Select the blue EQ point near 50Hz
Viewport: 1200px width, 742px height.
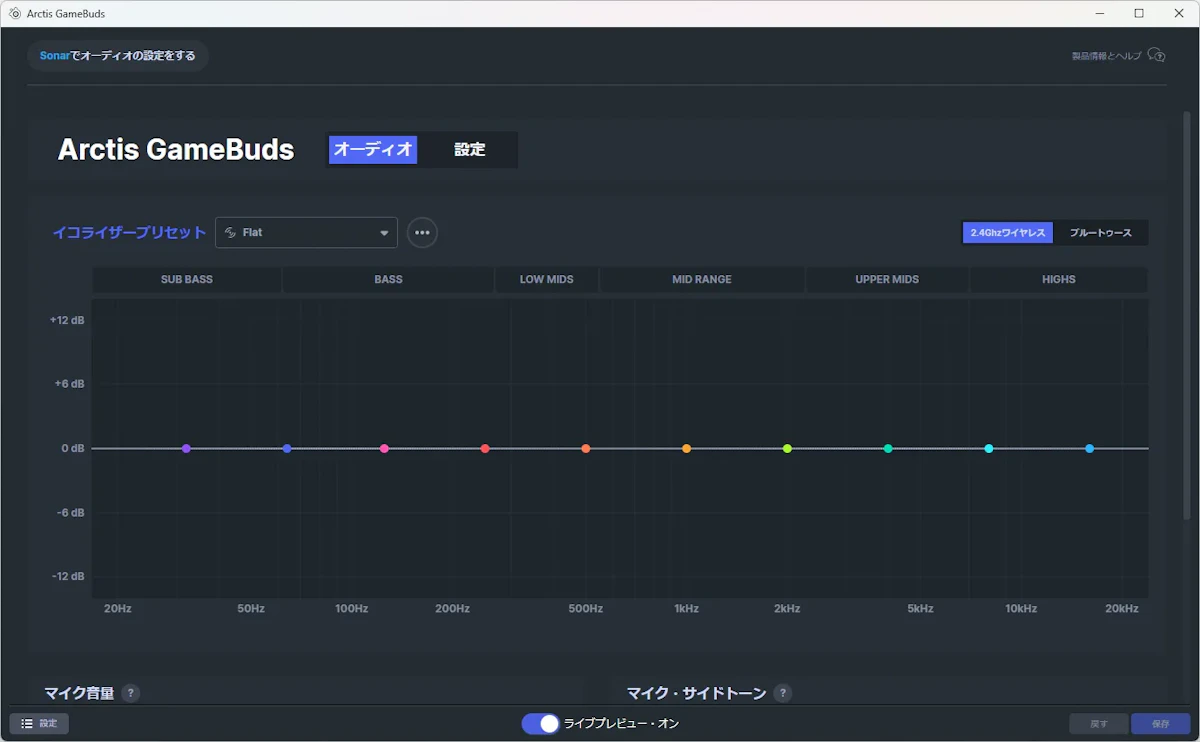click(x=287, y=449)
